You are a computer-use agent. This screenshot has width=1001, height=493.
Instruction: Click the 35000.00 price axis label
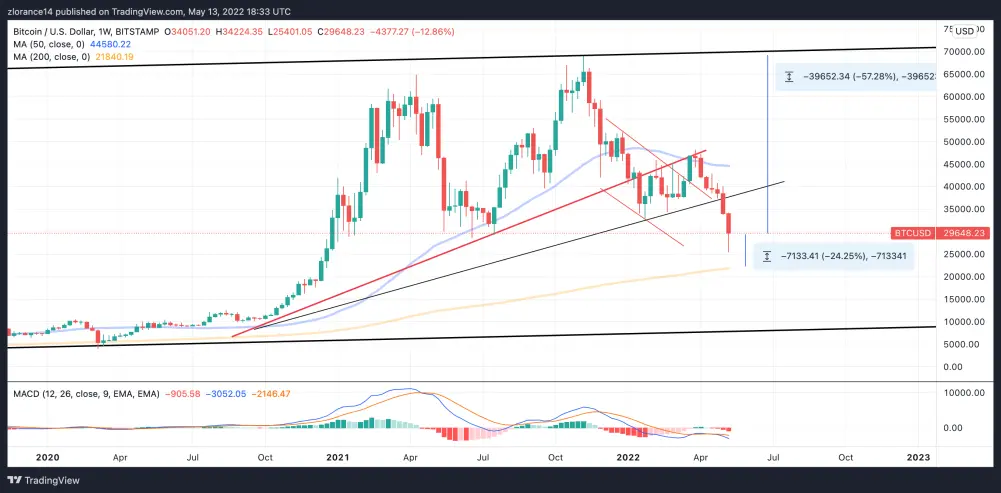coord(962,209)
